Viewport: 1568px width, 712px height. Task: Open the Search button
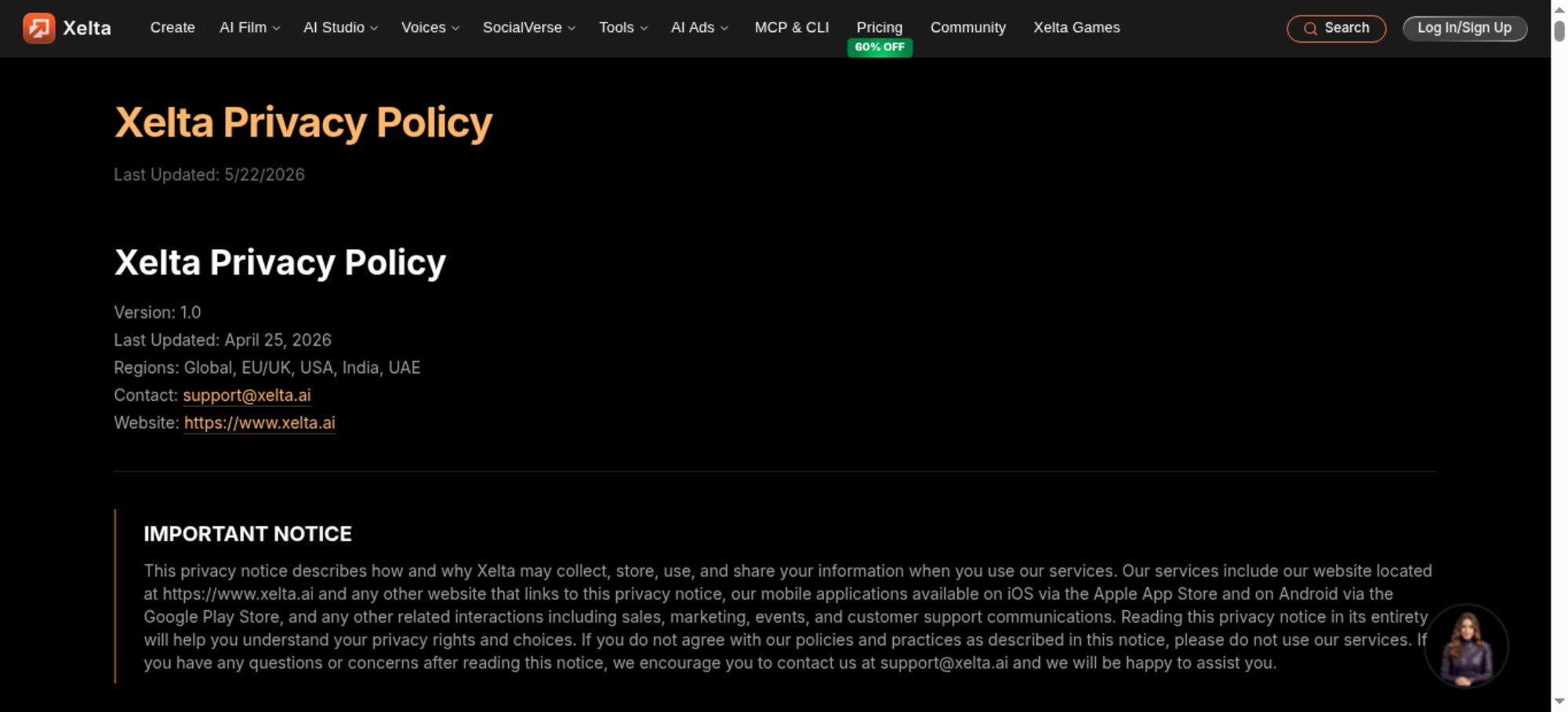pos(1336,28)
